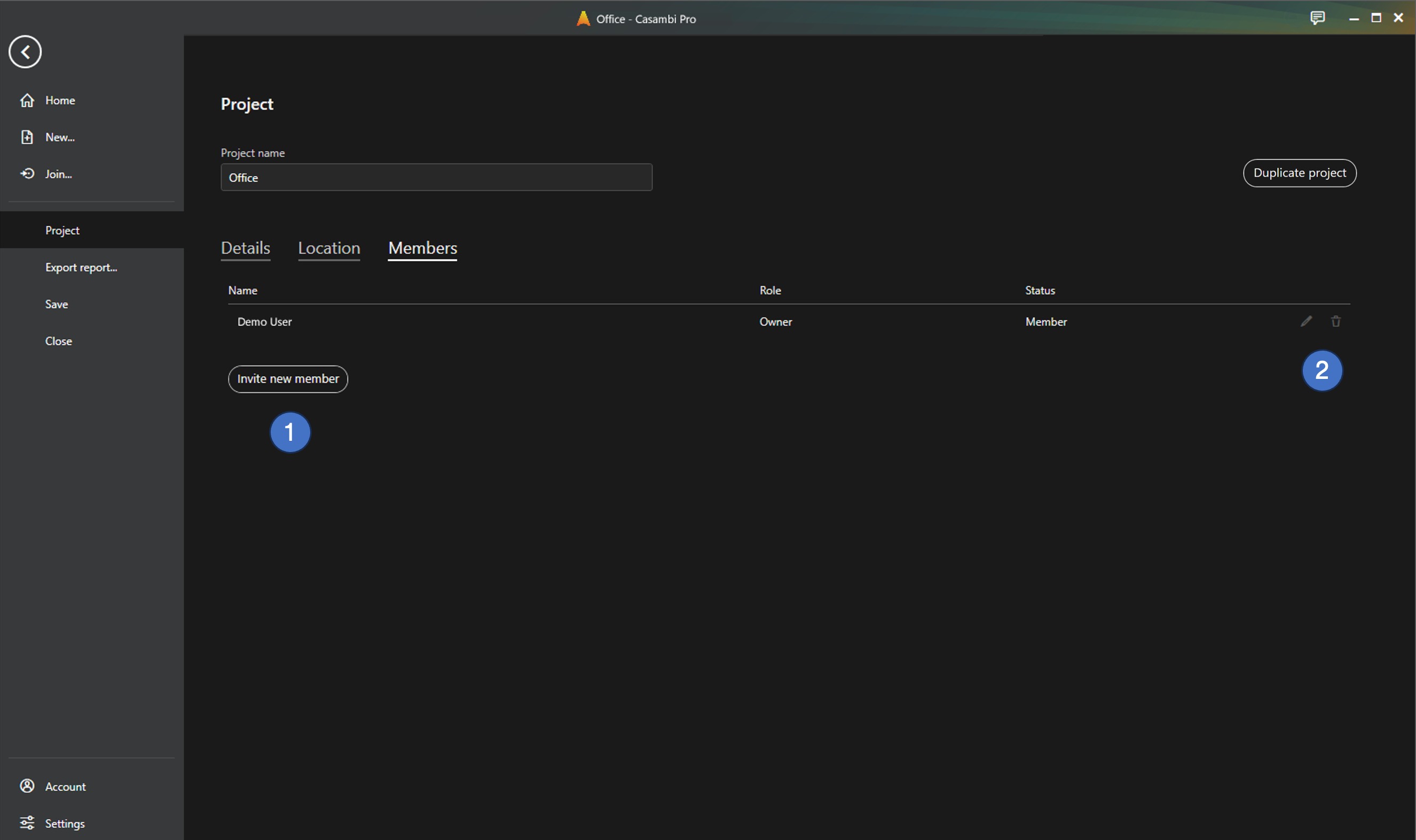Select the Members tab
Image resolution: width=1416 pixels, height=840 pixels.
click(422, 248)
